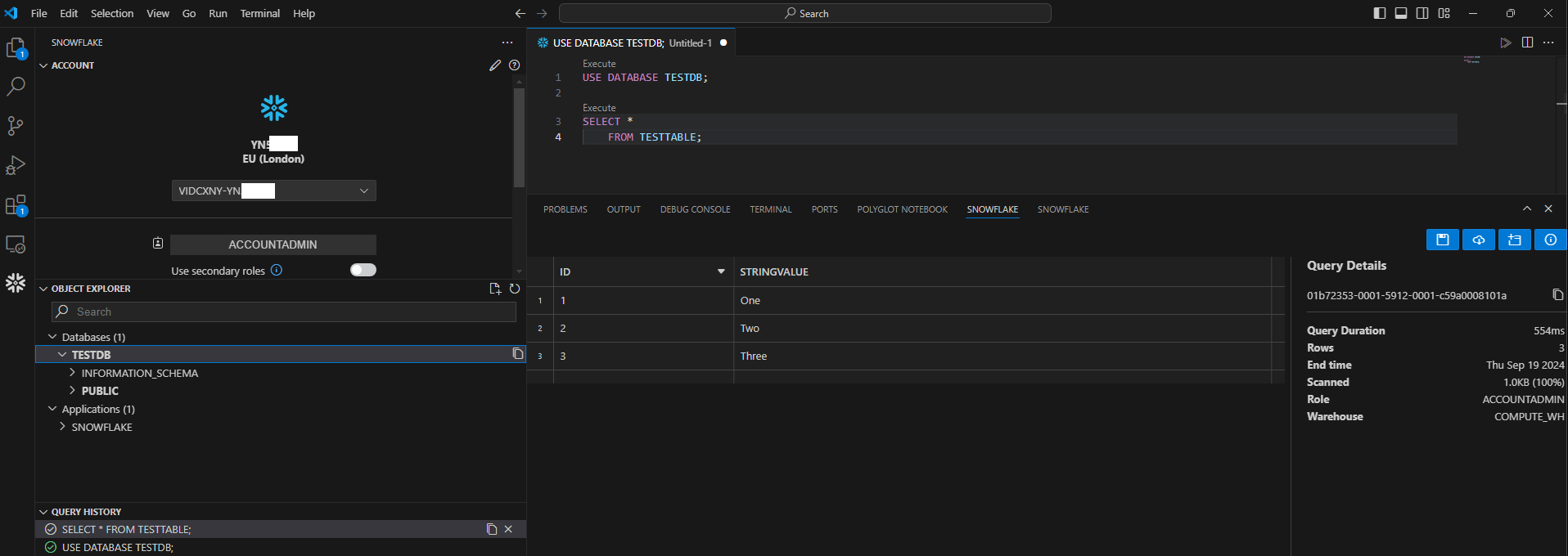Viewport: 1568px width, 556px height.
Task: Run the SQL file with play icon
Action: click(x=1505, y=43)
